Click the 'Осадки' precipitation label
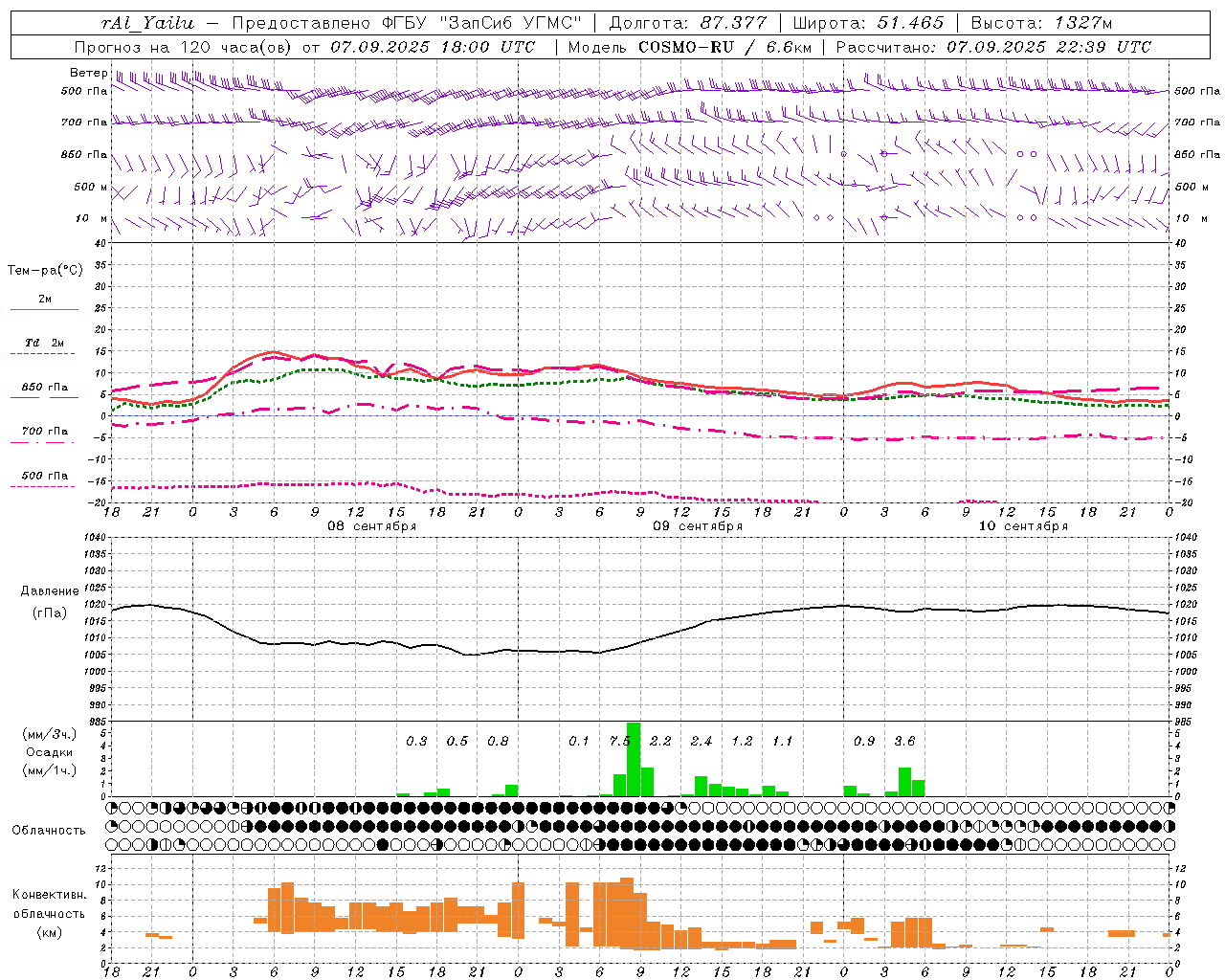1225x980 pixels. click(50, 752)
